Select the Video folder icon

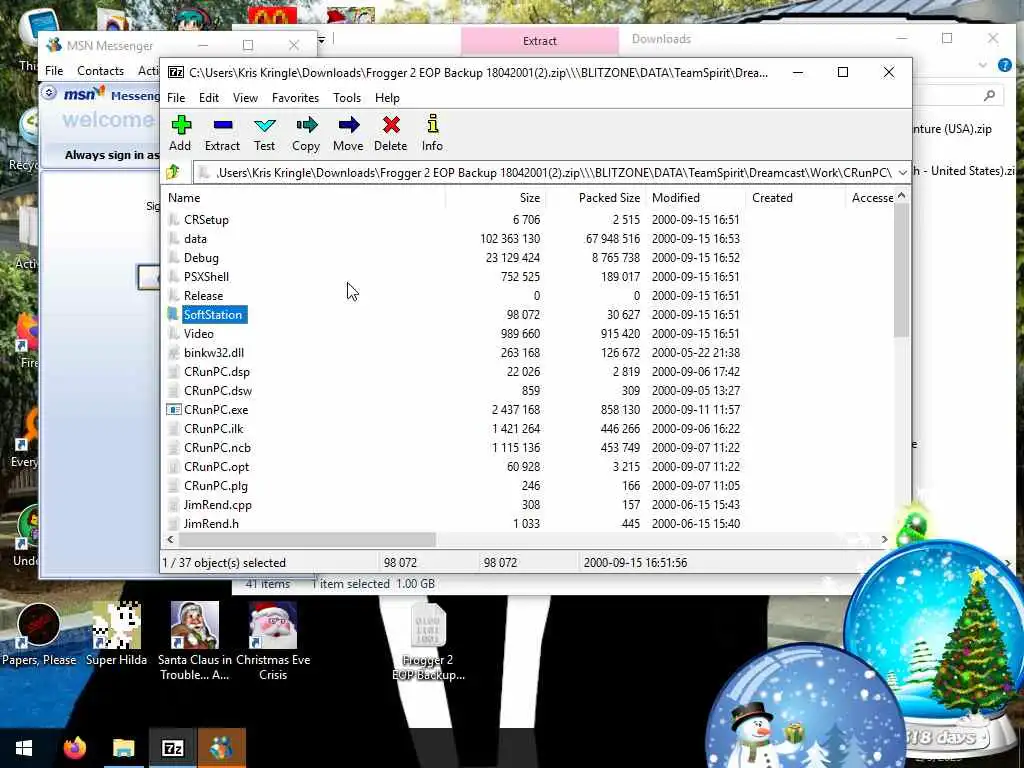(x=174, y=334)
